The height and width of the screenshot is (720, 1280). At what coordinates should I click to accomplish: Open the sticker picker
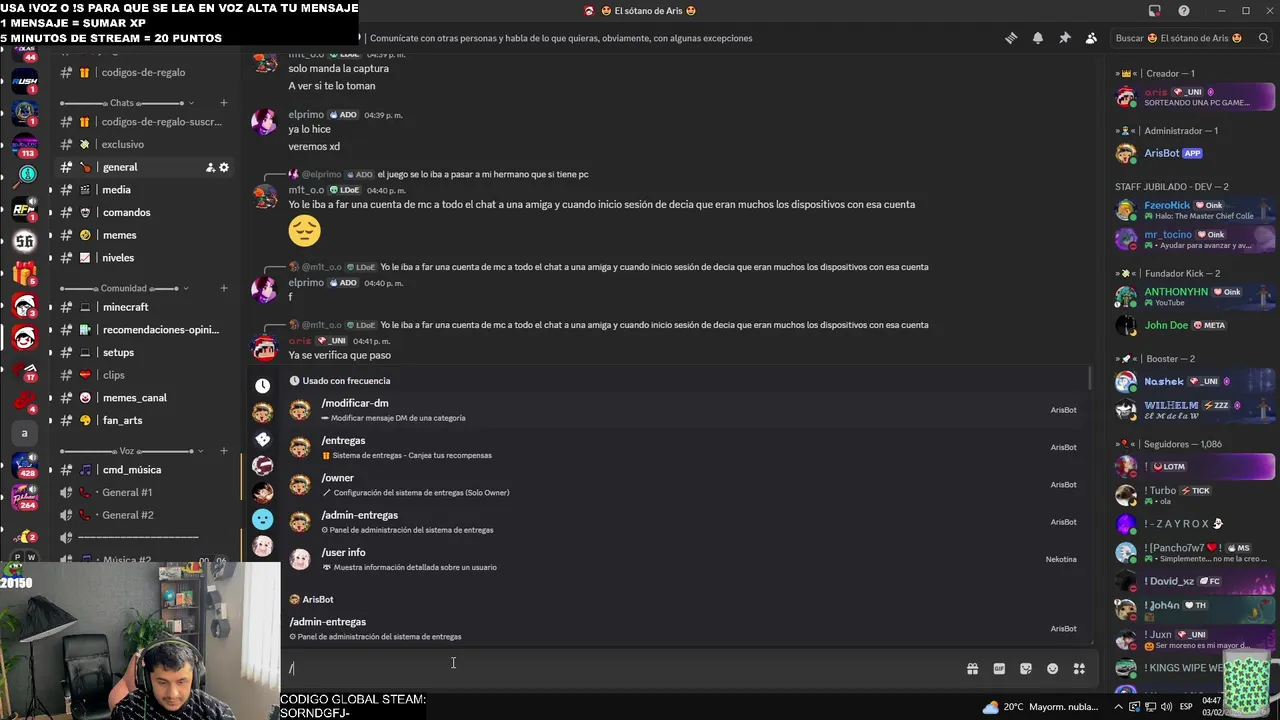(x=1026, y=669)
